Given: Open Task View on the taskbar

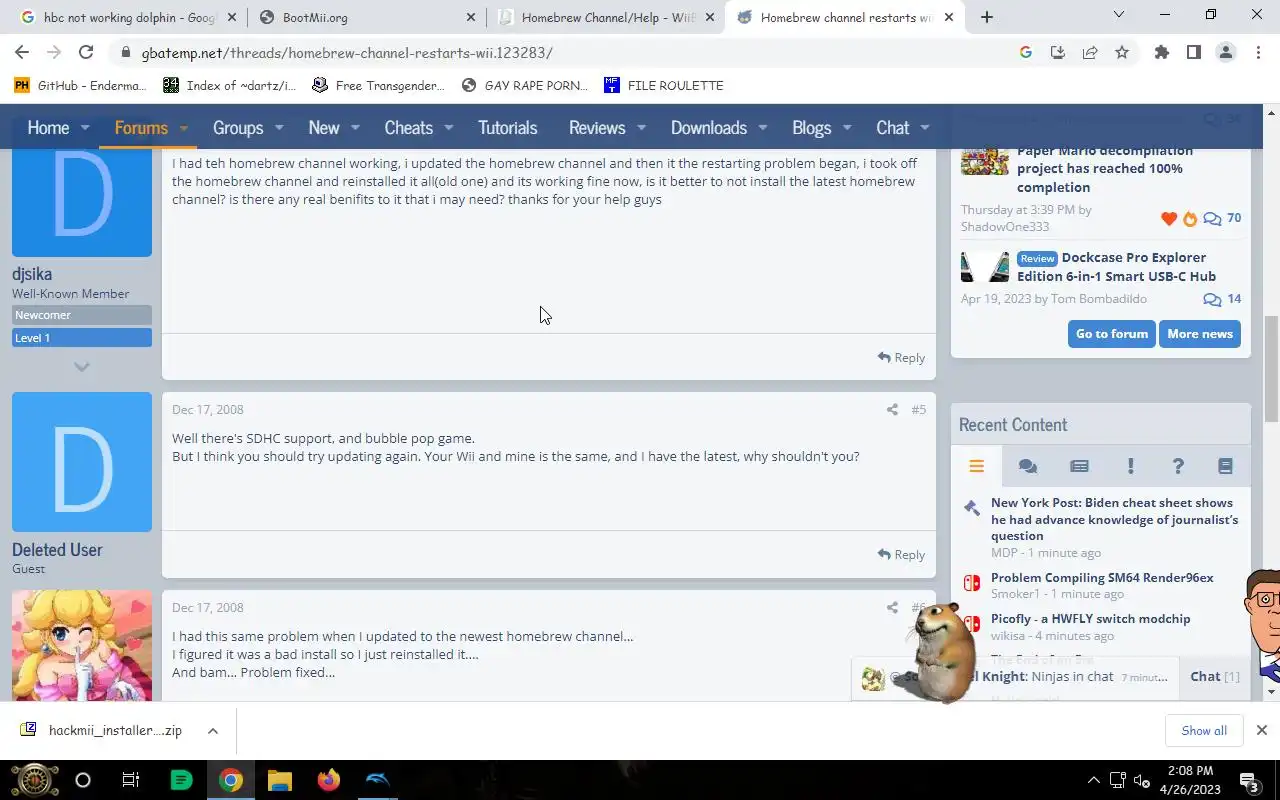Looking at the screenshot, I should point(130,780).
